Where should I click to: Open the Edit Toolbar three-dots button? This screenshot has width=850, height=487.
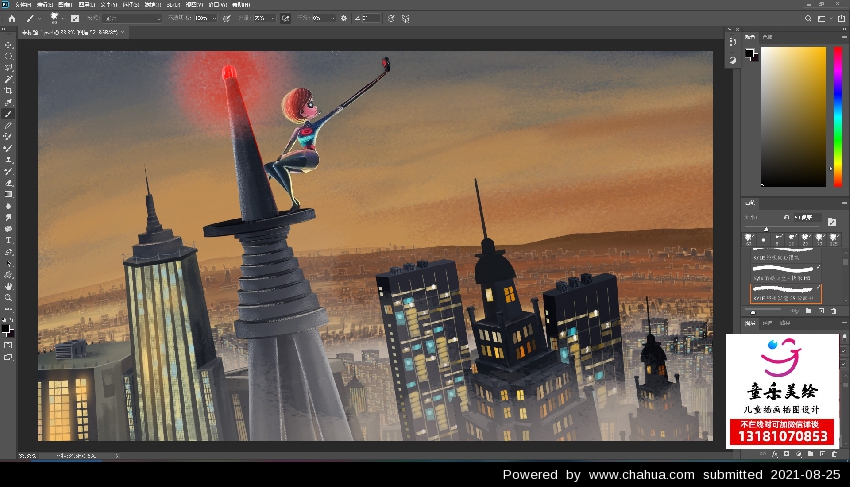[8, 310]
